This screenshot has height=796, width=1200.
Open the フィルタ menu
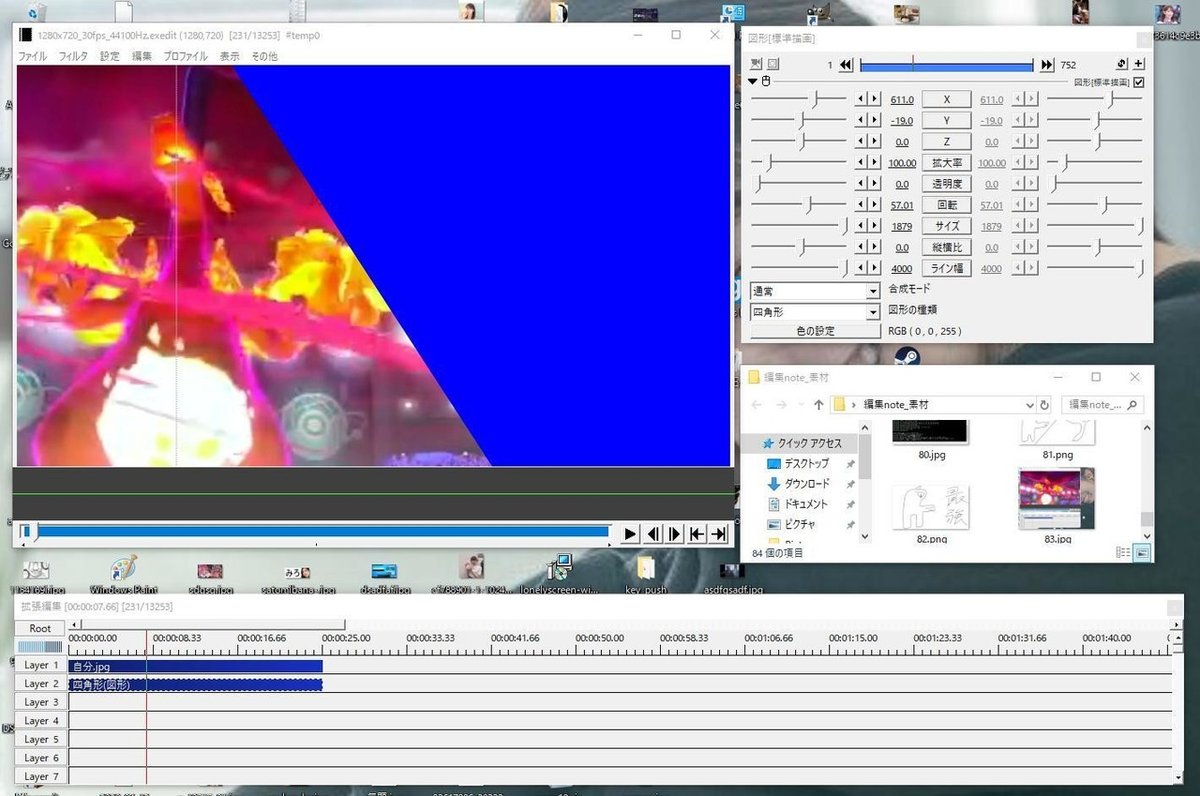click(73, 57)
